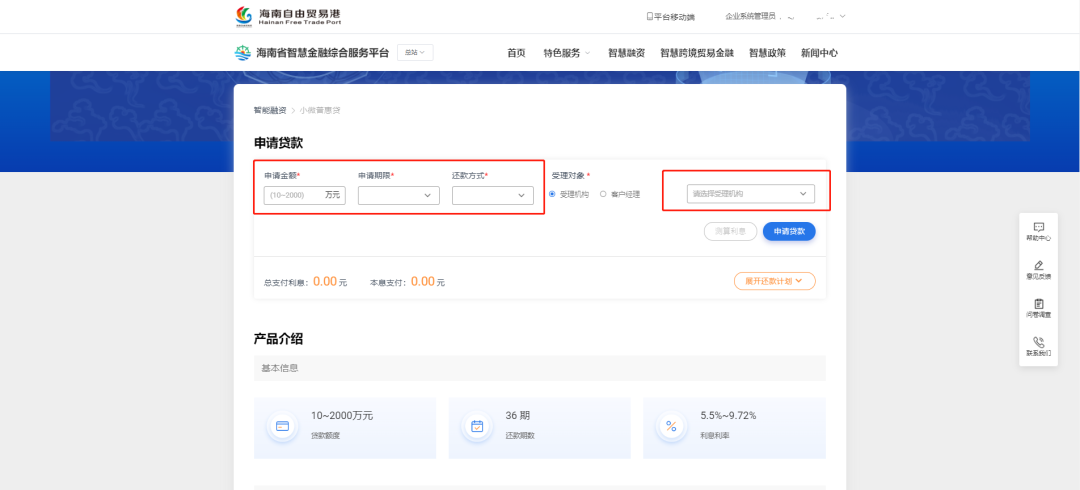This screenshot has width=1080, height=490.
Task: Open the 总站 site selector
Action: coord(414,53)
